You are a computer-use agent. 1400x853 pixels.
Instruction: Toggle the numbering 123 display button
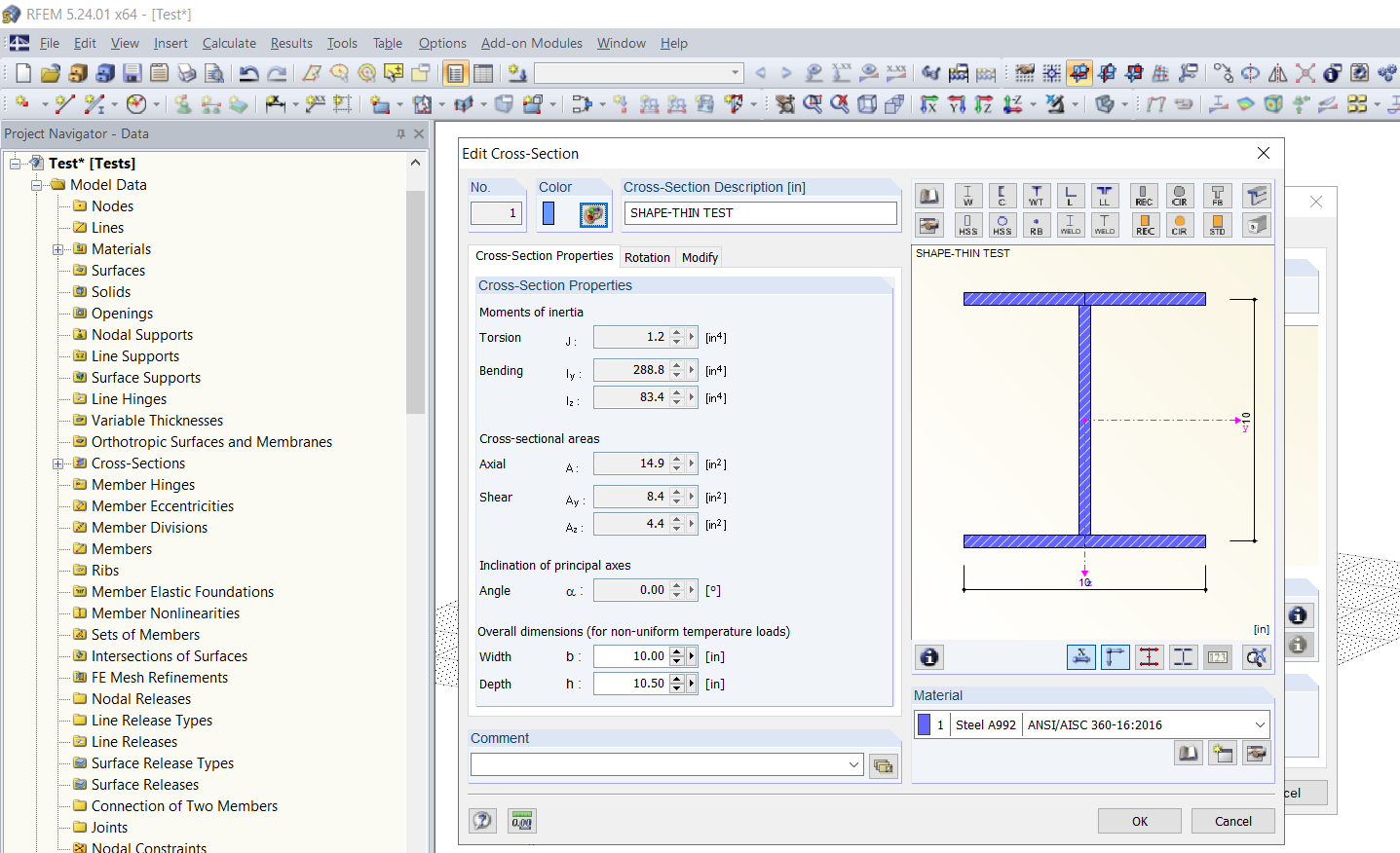tap(1217, 657)
